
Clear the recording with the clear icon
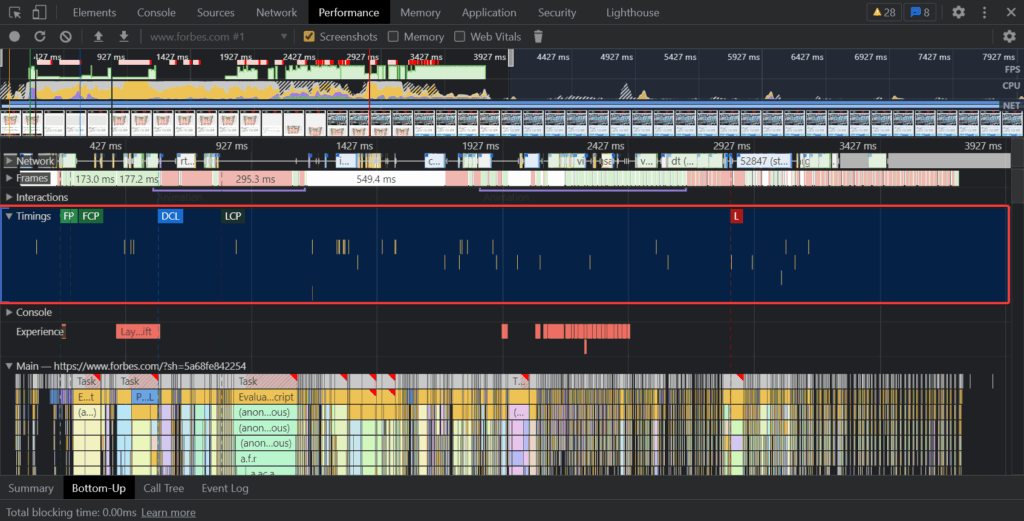coord(65,37)
